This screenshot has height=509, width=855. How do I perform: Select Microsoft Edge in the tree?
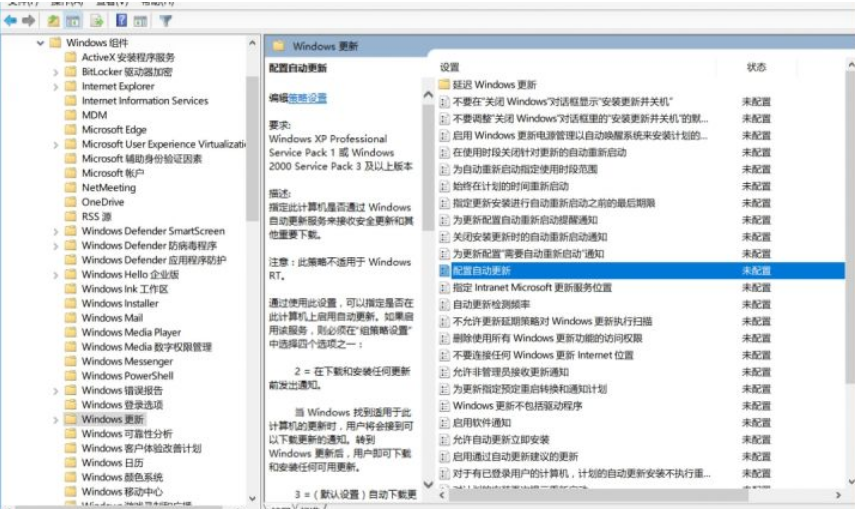coord(114,130)
